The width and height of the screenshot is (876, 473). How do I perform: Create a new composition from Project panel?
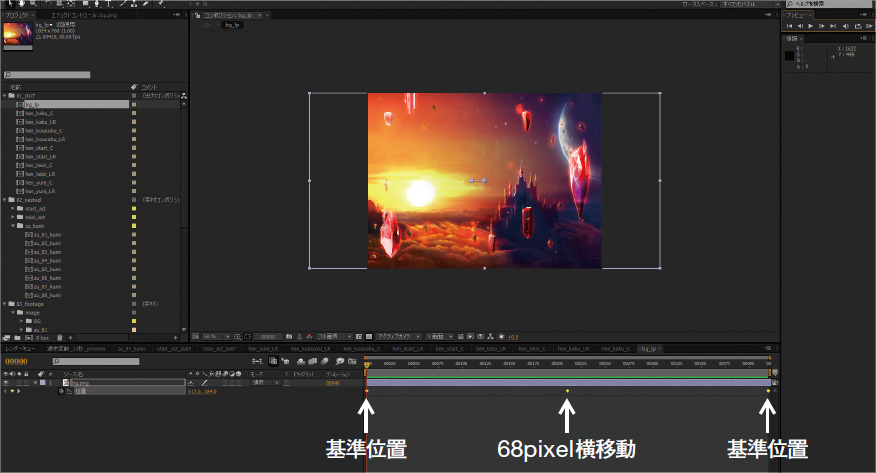29,337
